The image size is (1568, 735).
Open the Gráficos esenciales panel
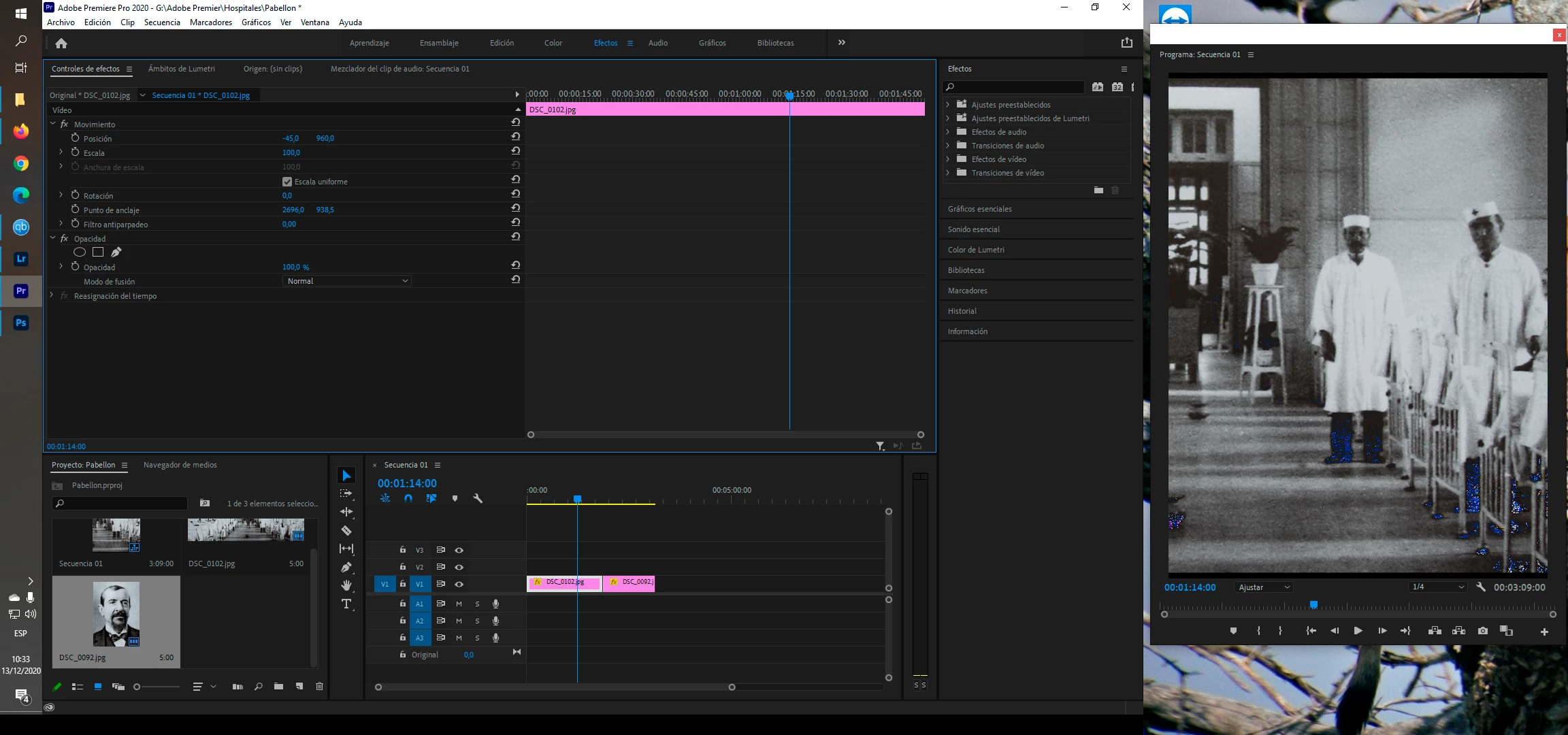pyautogui.click(x=979, y=209)
